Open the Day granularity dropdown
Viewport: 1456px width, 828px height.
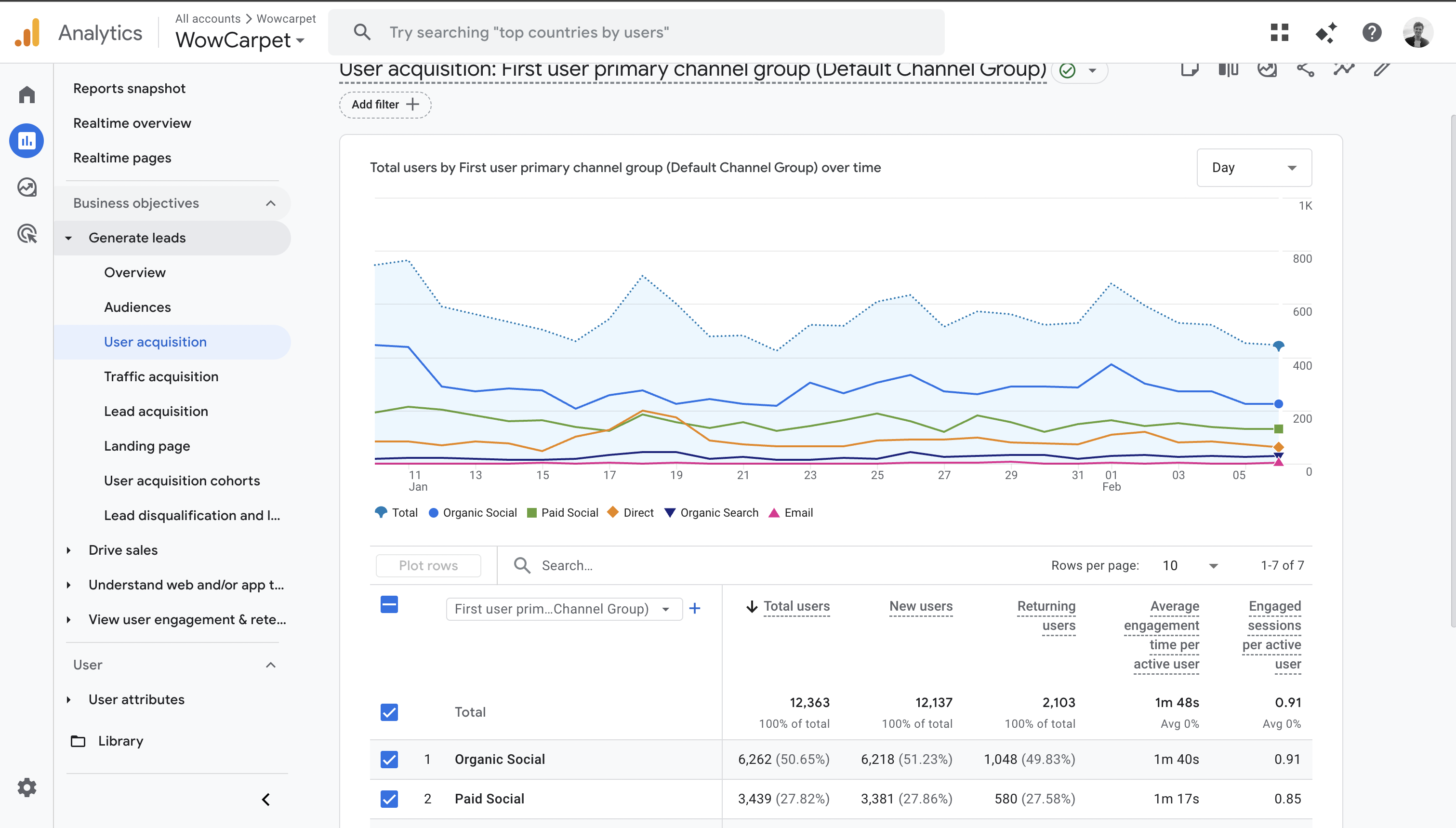point(1254,168)
